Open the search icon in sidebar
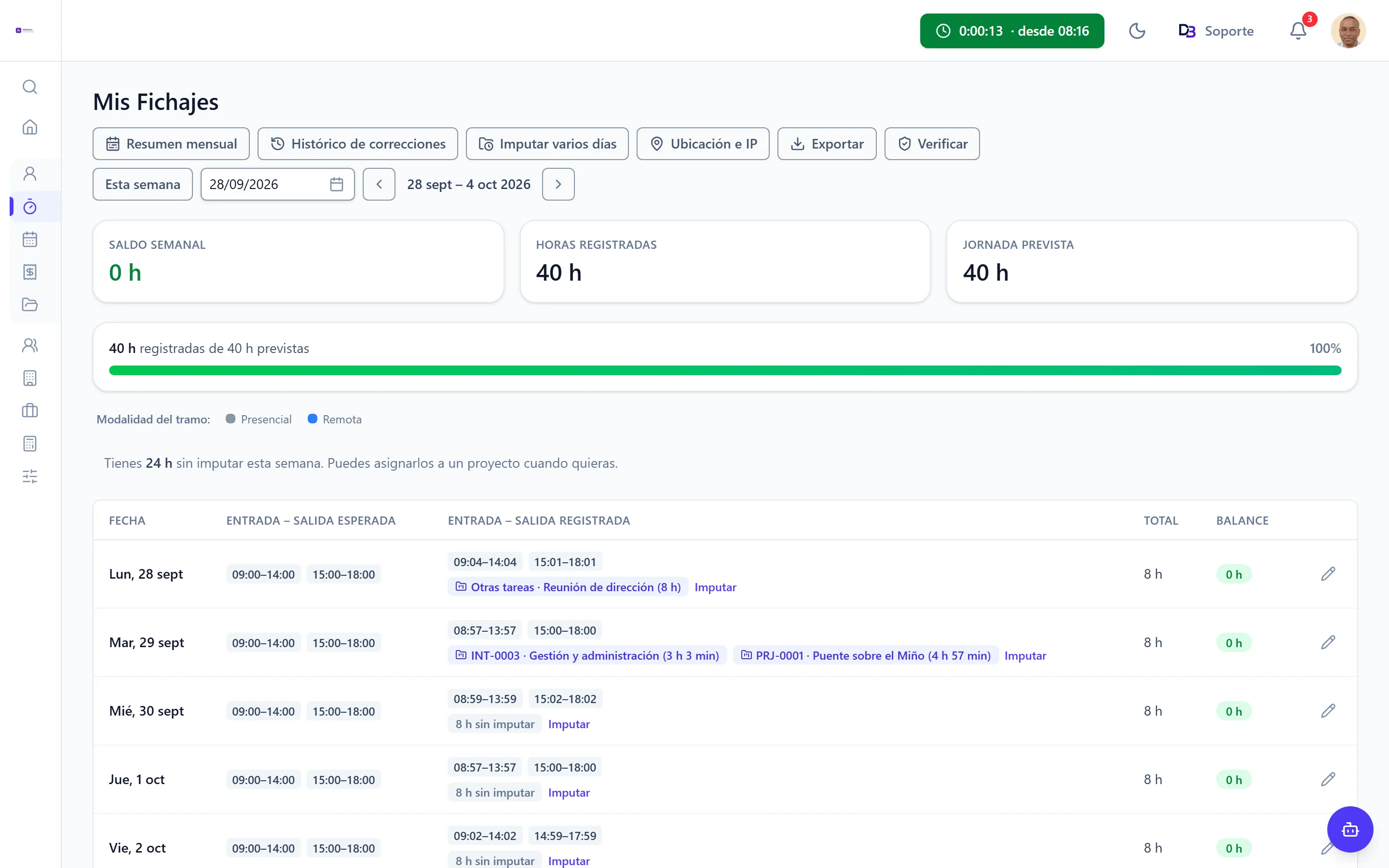The width and height of the screenshot is (1389, 868). 30,87
